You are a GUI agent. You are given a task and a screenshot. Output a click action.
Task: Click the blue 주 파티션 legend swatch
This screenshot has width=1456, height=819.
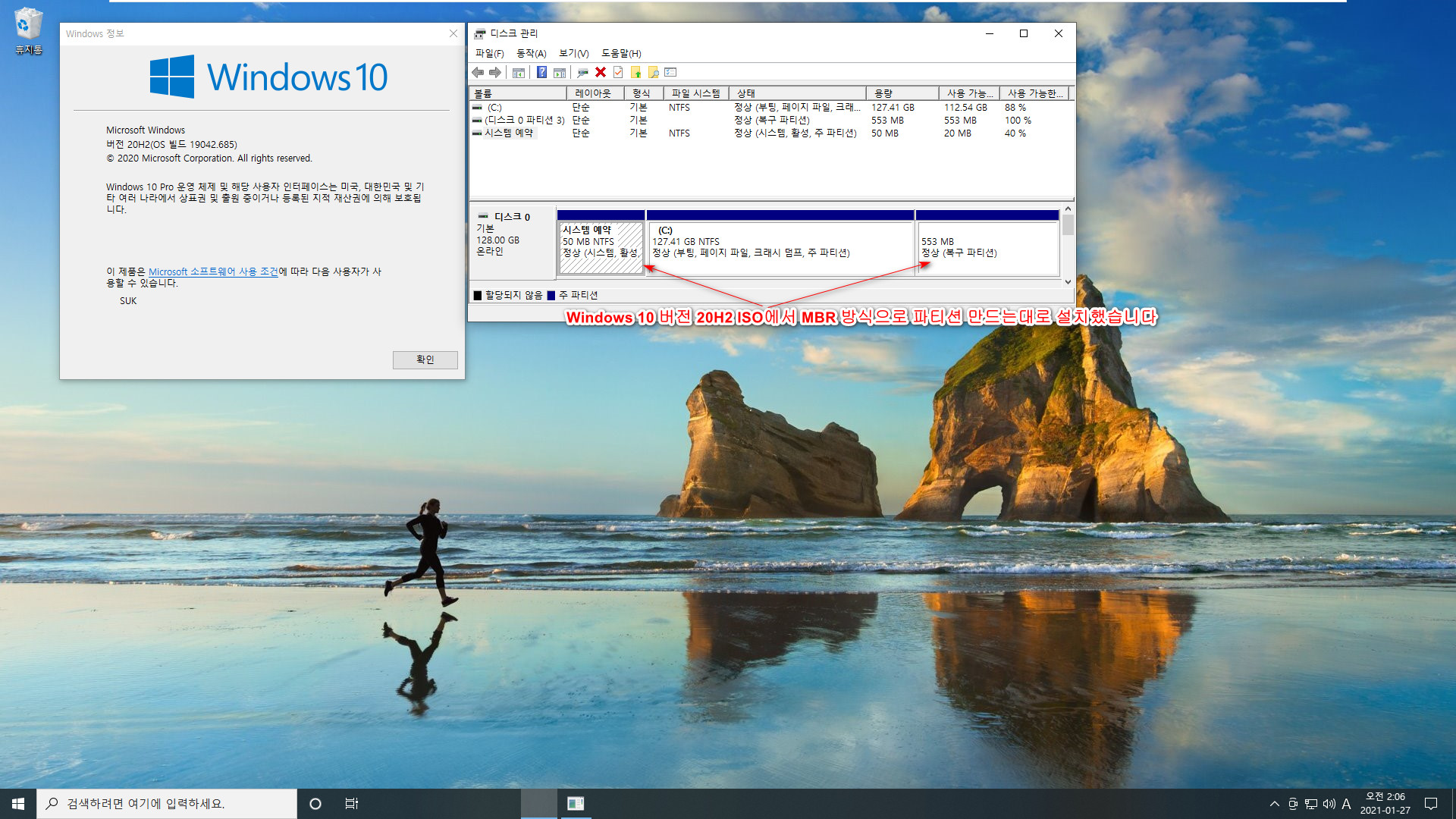pos(551,296)
